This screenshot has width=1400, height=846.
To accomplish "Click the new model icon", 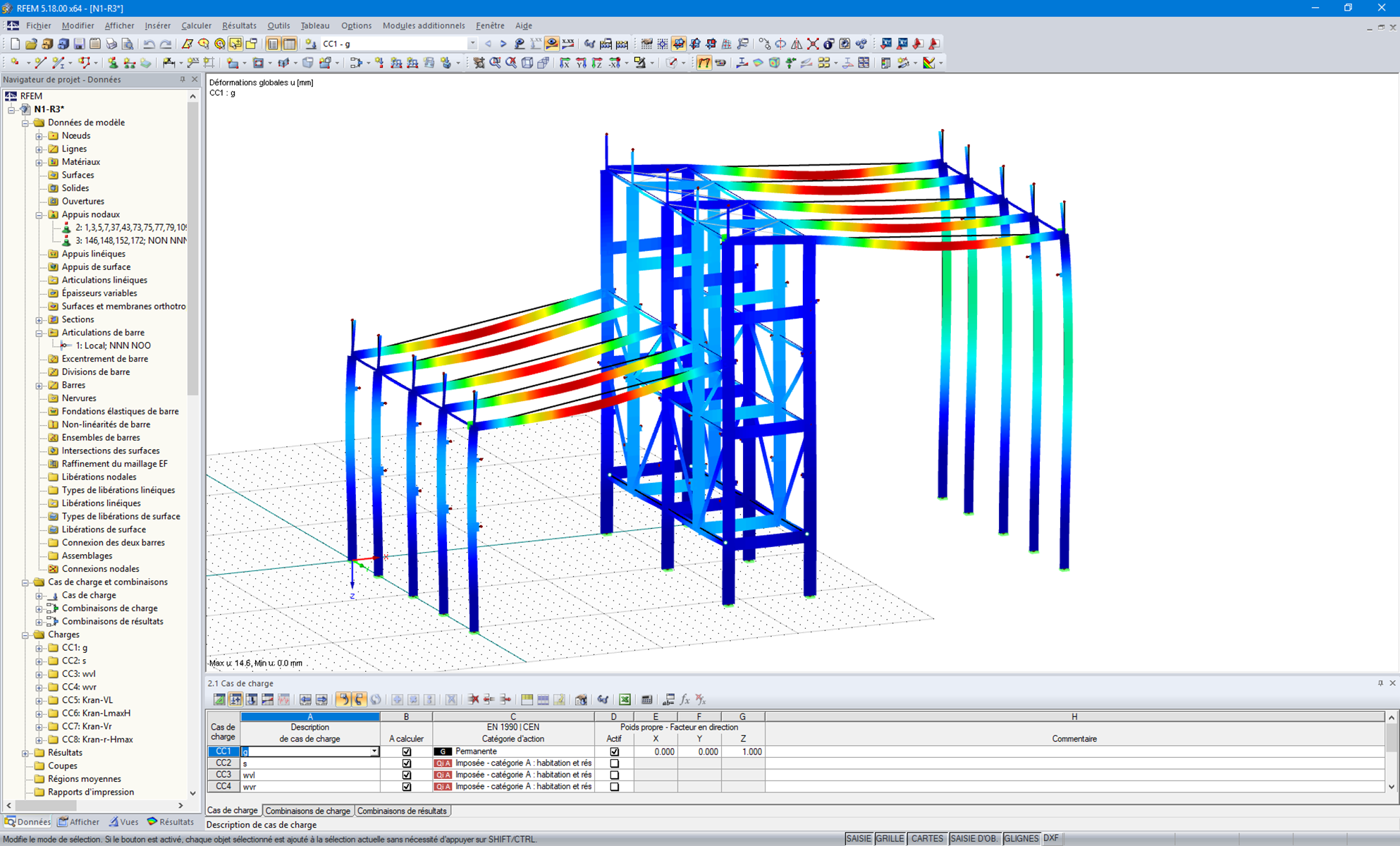I will [x=16, y=44].
